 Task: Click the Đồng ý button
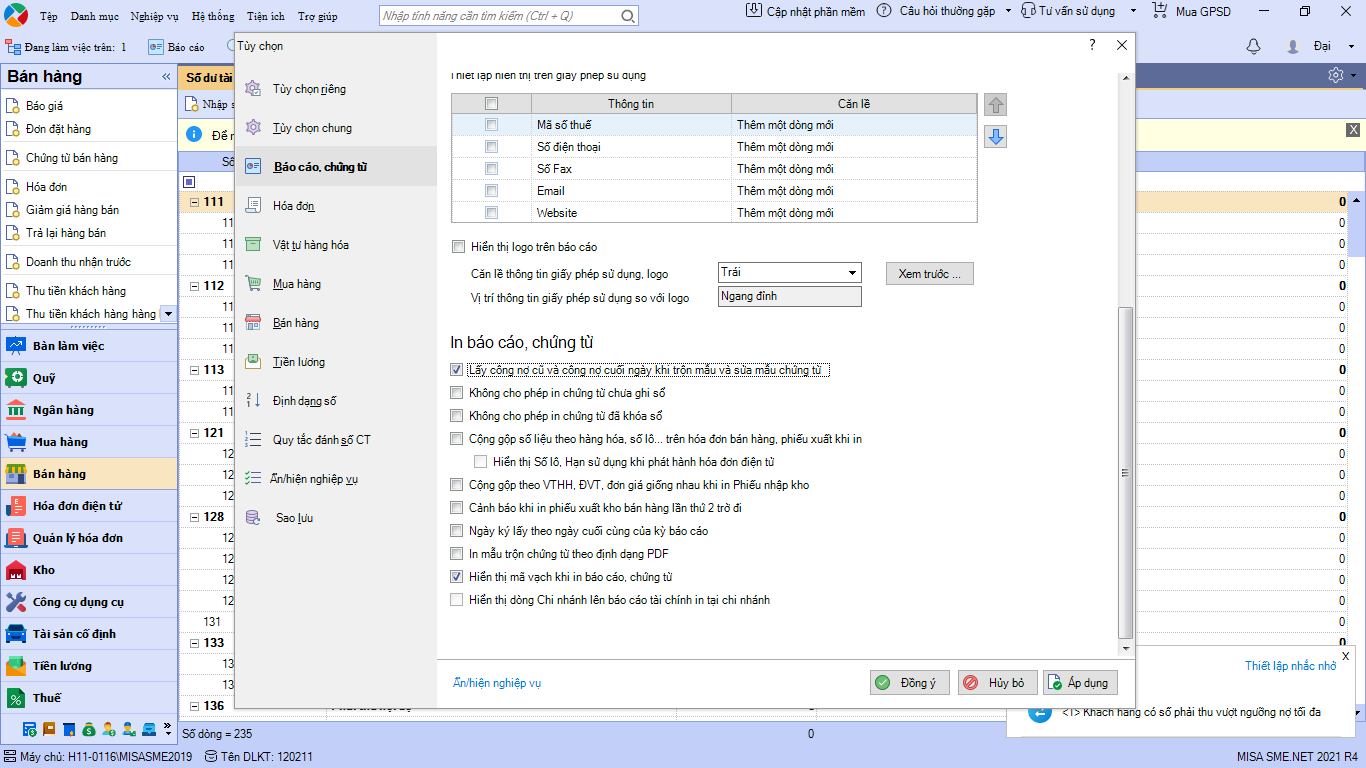tap(909, 683)
